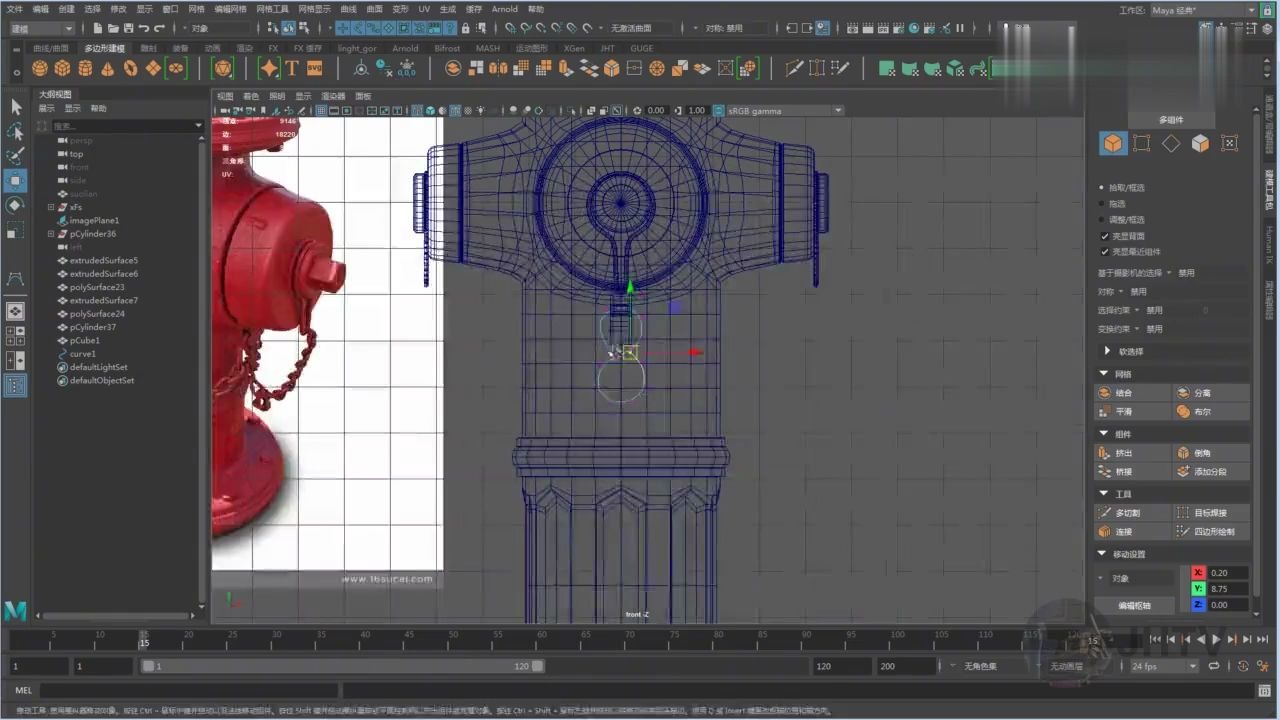Switch to the Bifrost shelf tab
Image resolution: width=1280 pixels, height=720 pixels.
tap(447, 48)
